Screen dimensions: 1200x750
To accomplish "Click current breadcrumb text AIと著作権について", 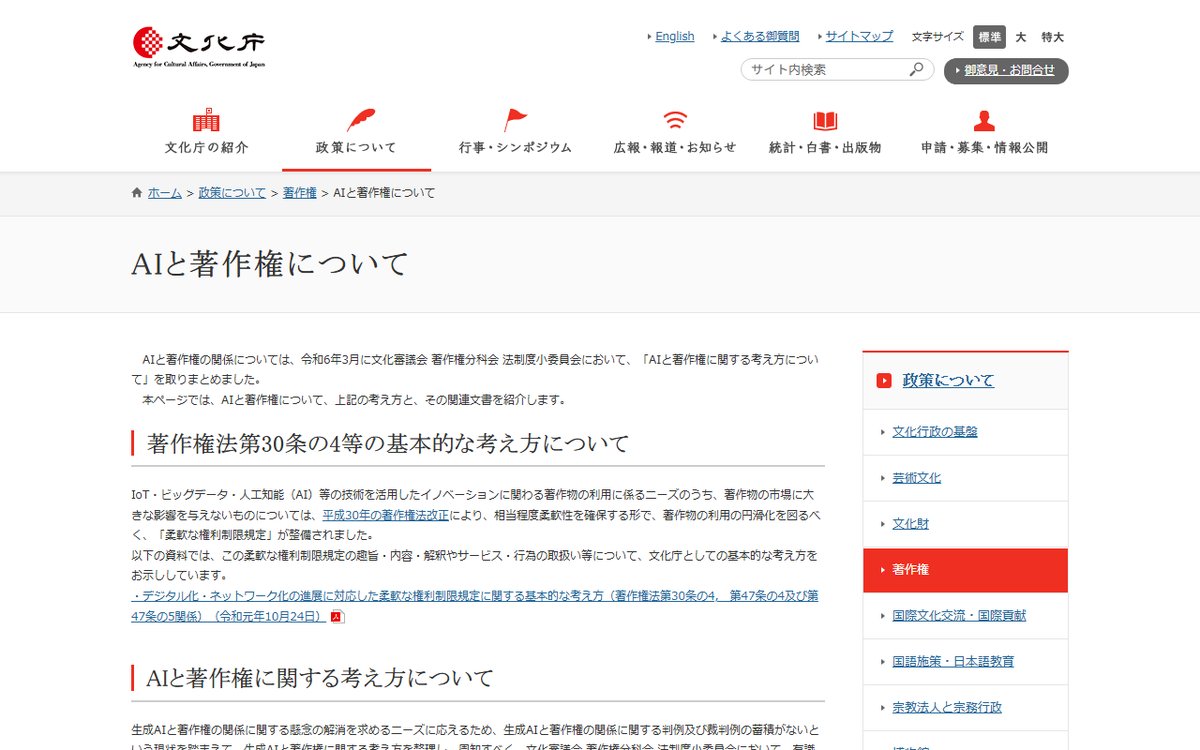I will click(x=384, y=193).
